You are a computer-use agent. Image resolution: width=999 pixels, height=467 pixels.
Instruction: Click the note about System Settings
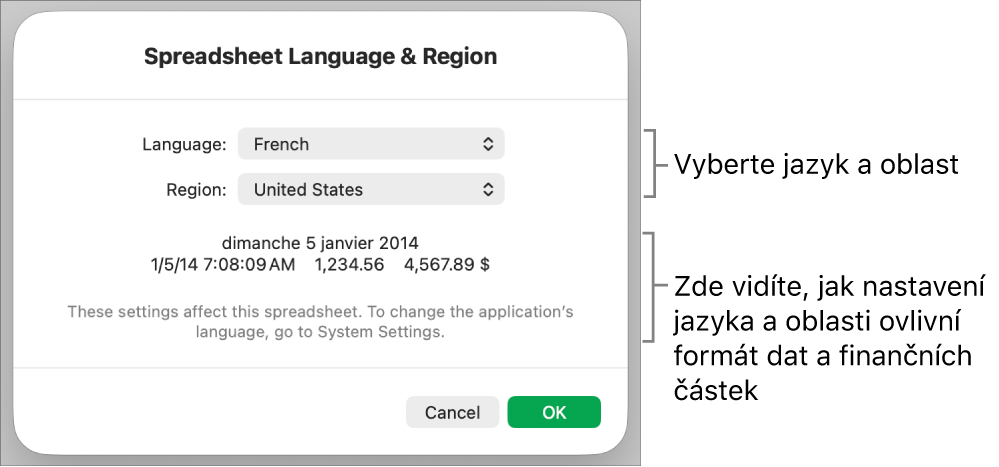click(x=320, y=321)
